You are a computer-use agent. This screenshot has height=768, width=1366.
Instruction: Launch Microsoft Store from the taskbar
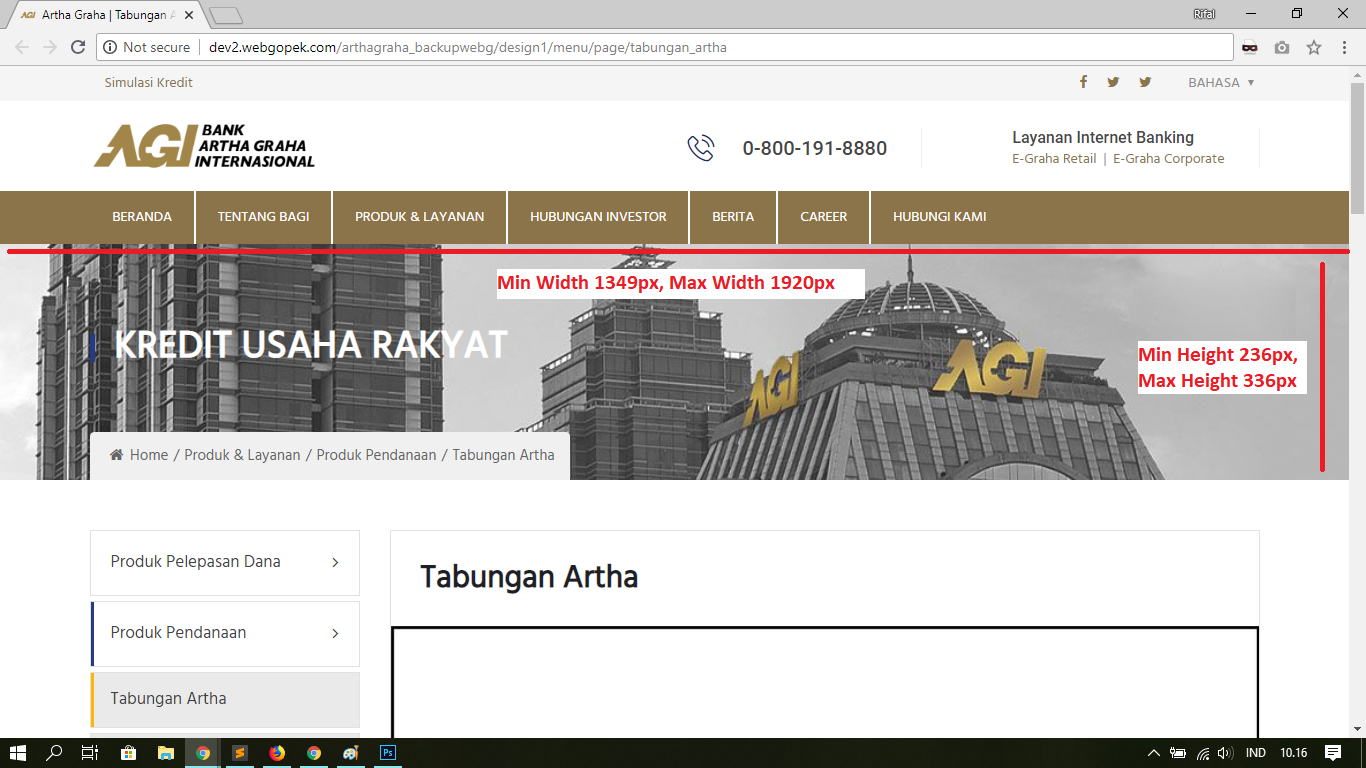pos(128,753)
